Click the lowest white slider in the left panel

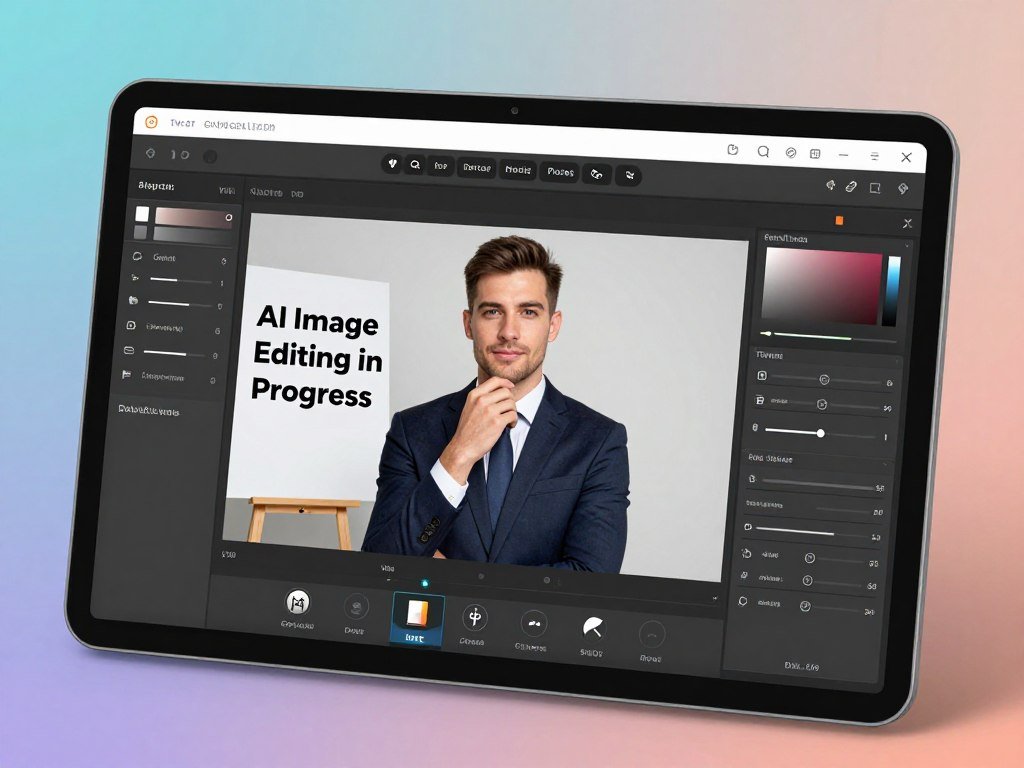[x=174, y=353]
